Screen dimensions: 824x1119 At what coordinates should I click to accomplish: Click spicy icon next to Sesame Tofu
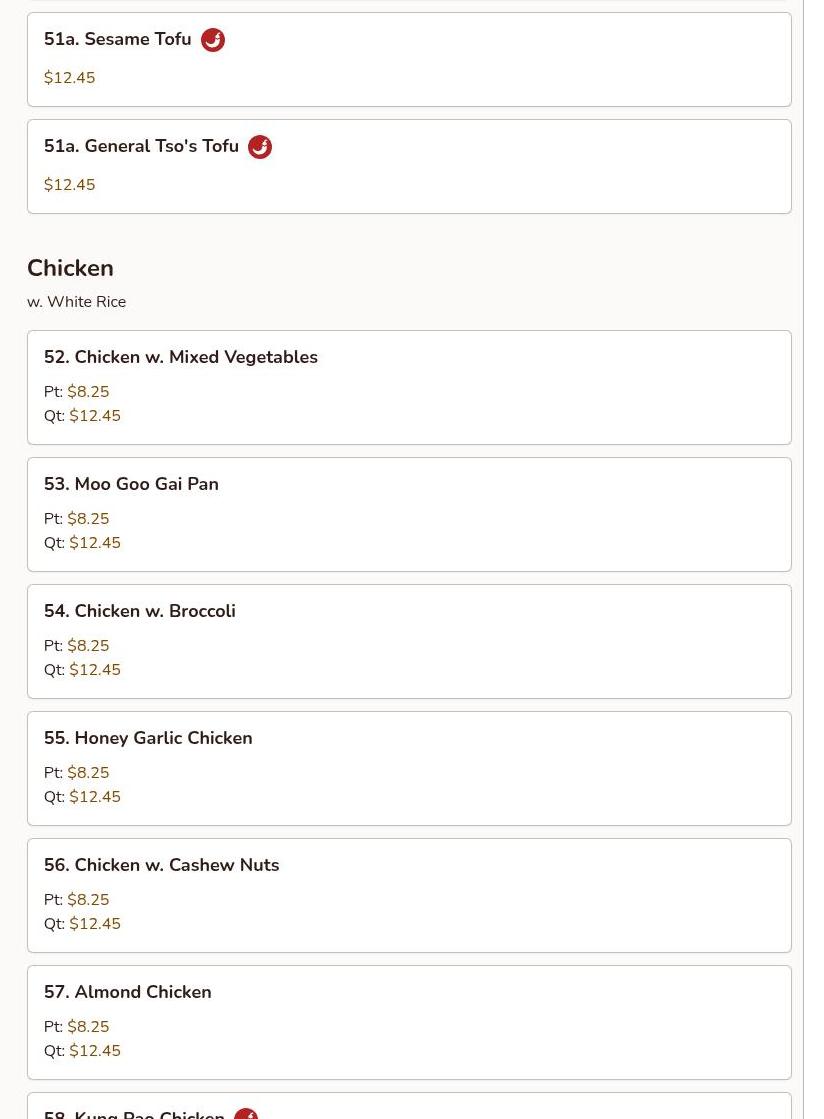pyautogui.click(x=213, y=40)
